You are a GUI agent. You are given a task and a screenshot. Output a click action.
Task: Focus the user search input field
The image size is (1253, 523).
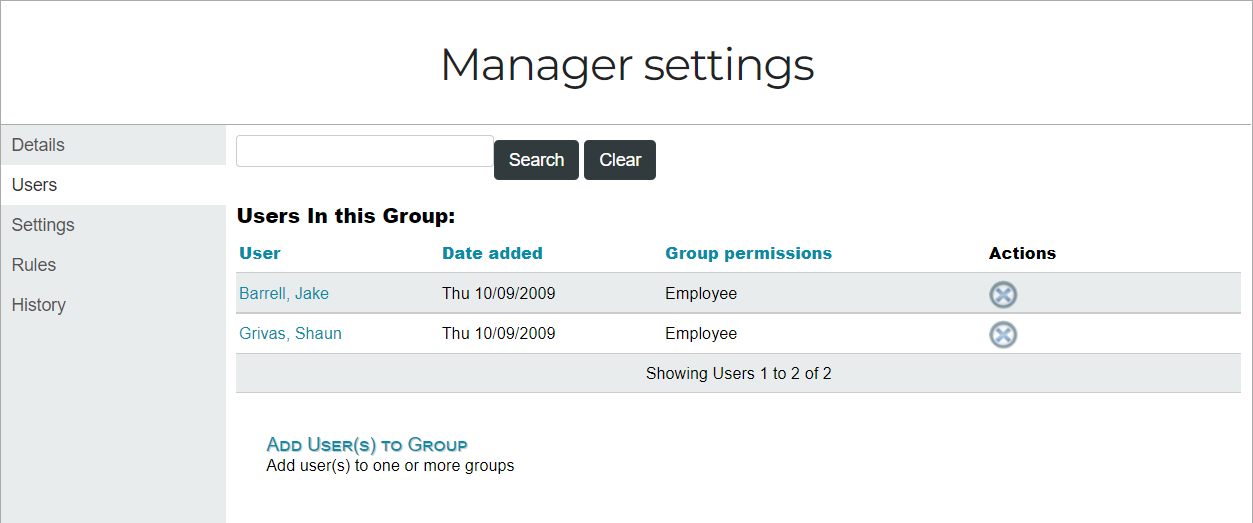point(365,151)
